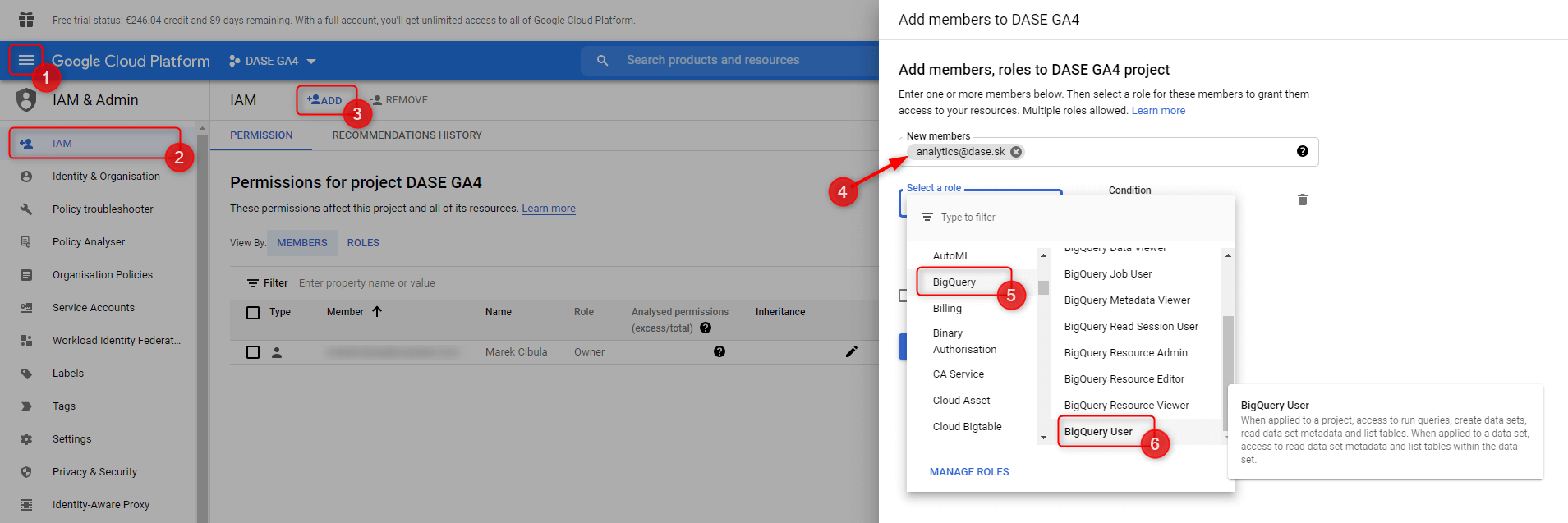The width and height of the screenshot is (1568, 523).
Task: Switch to the PERMISSION tab
Action: click(x=261, y=135)
